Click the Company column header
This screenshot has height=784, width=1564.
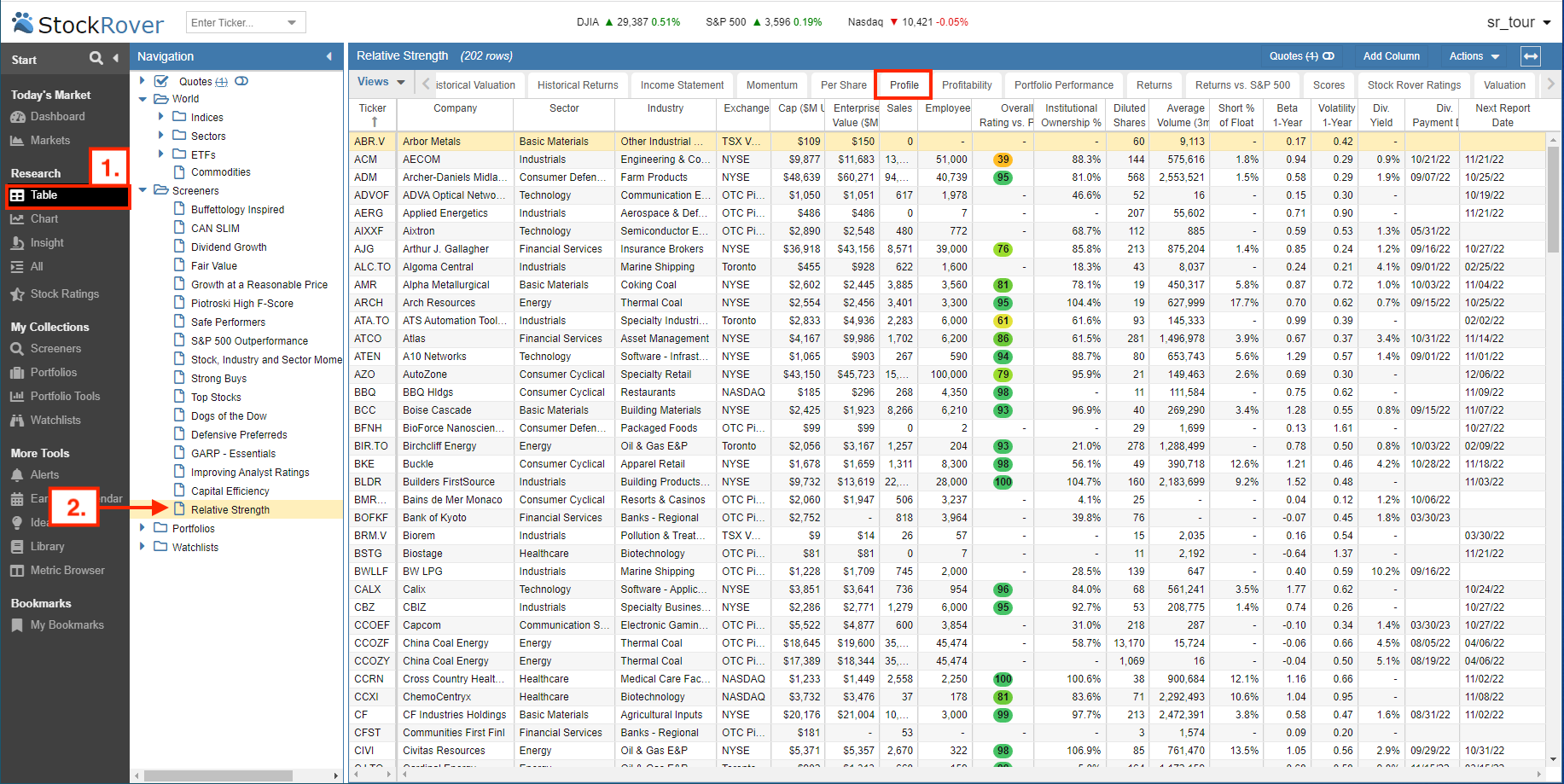tap(455, 115)
